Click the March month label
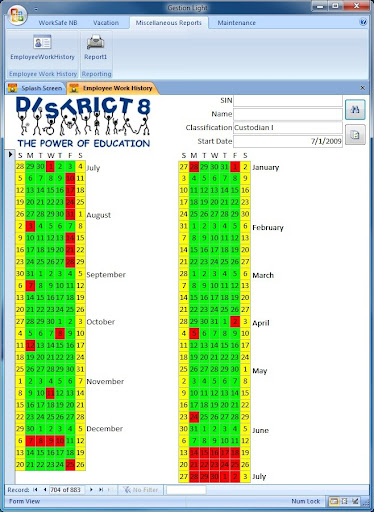 tap(263, 275)
